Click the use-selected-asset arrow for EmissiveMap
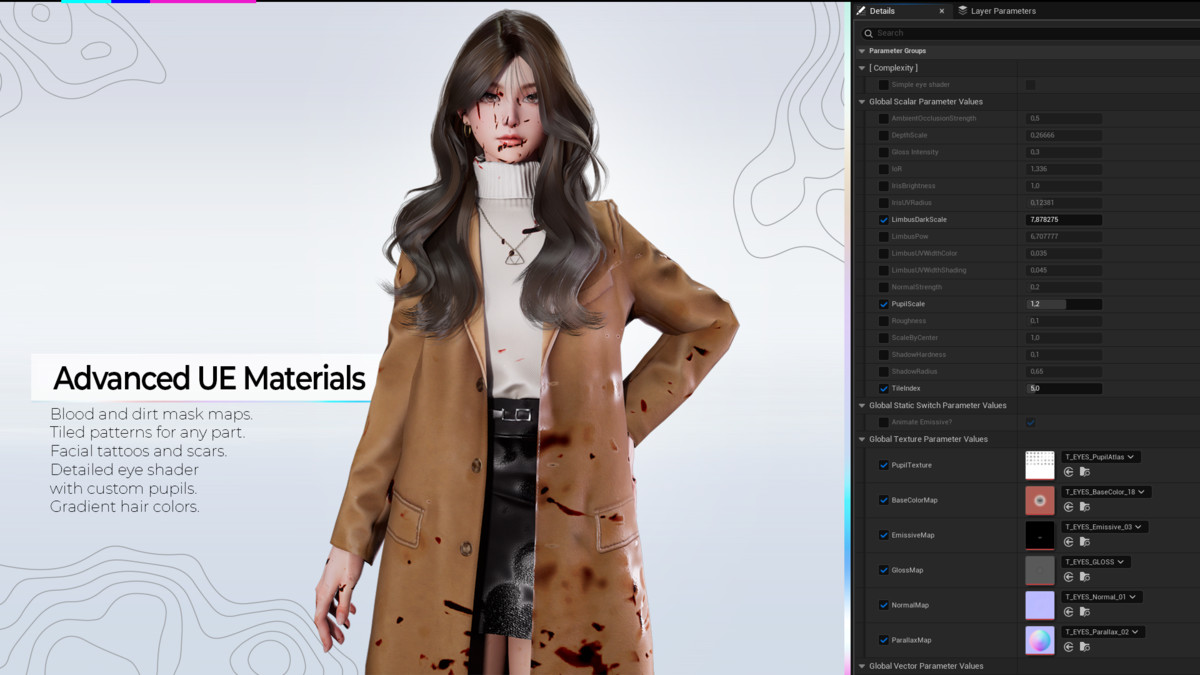Image resolution: width=1200 pixels, height=675 pixels. pyautogui.click(x=1069, y=542)
